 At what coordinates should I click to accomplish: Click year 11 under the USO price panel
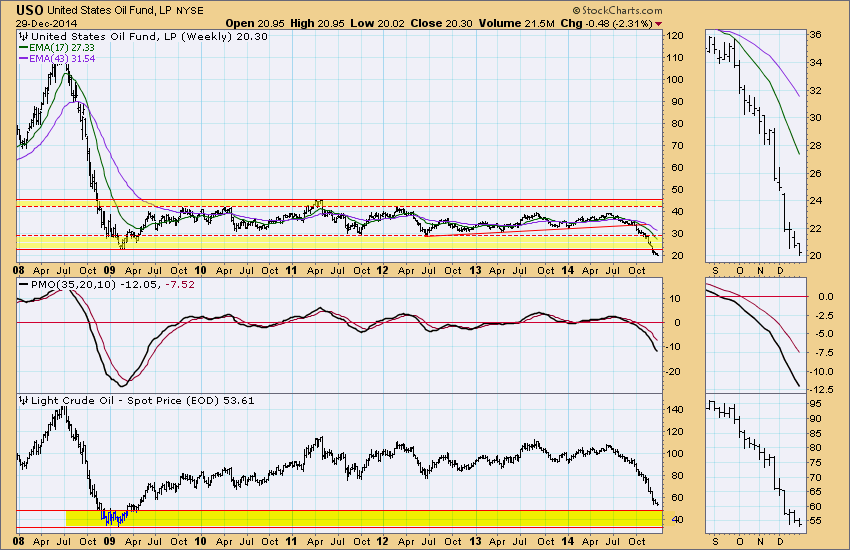tap(292, 270)
